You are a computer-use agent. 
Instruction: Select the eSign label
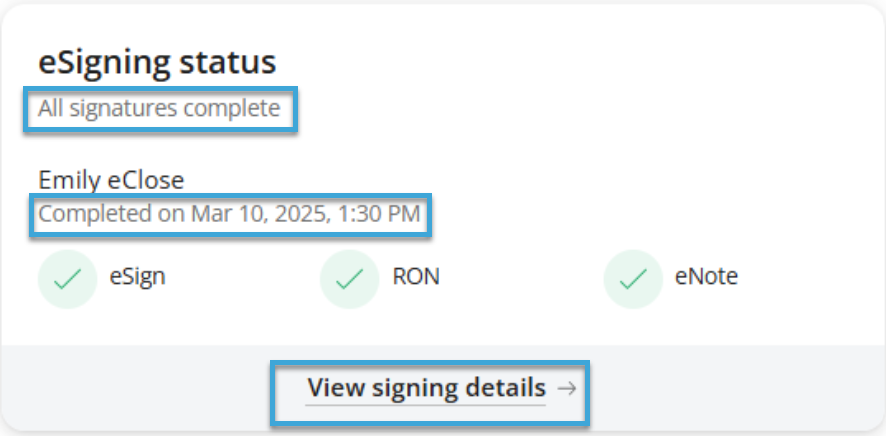(x=137, y=277)
